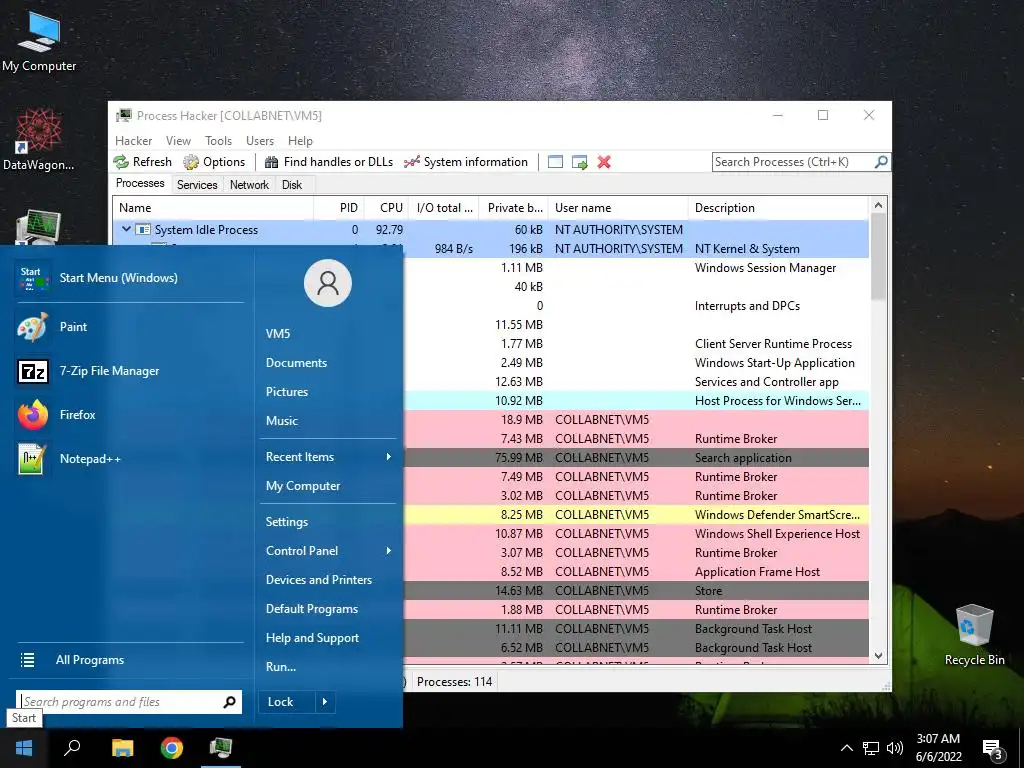Viewport: 1024px width, 768px height.
Task: Click Process Hacker taskbar icon
Action: pyautogui.click(x=221, y=748)
